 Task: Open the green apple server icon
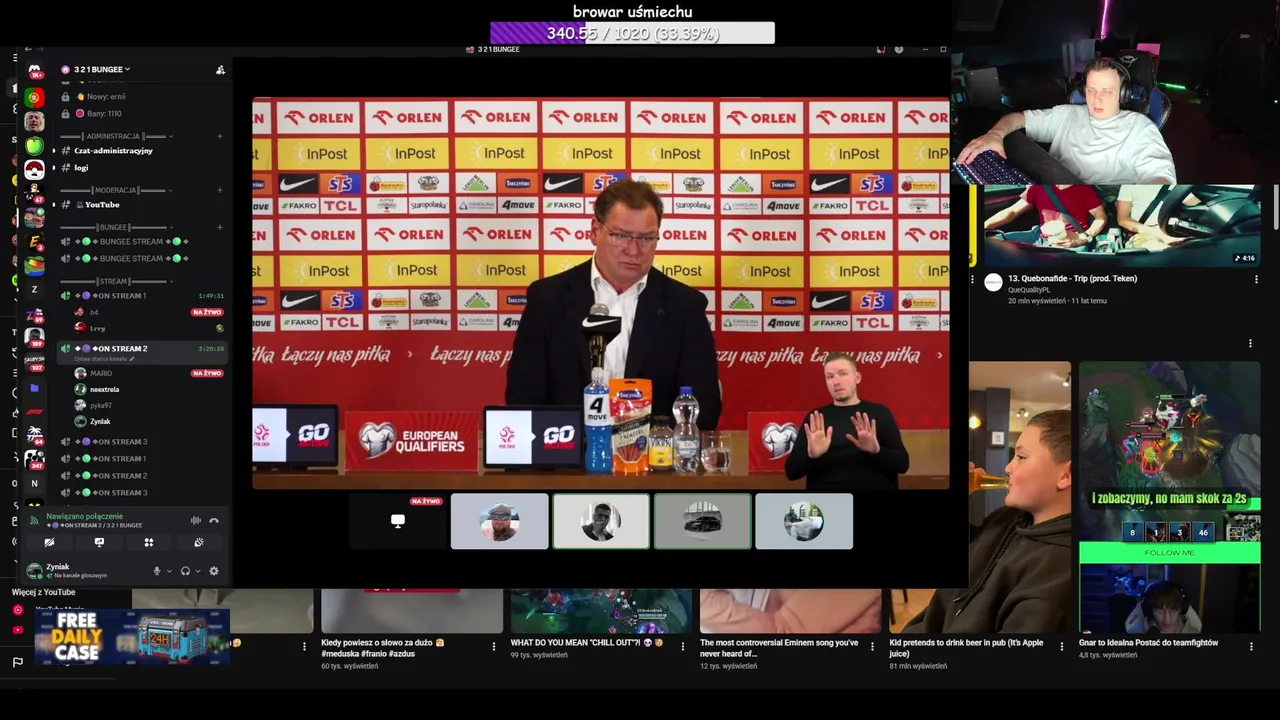(x=34, y=146)
